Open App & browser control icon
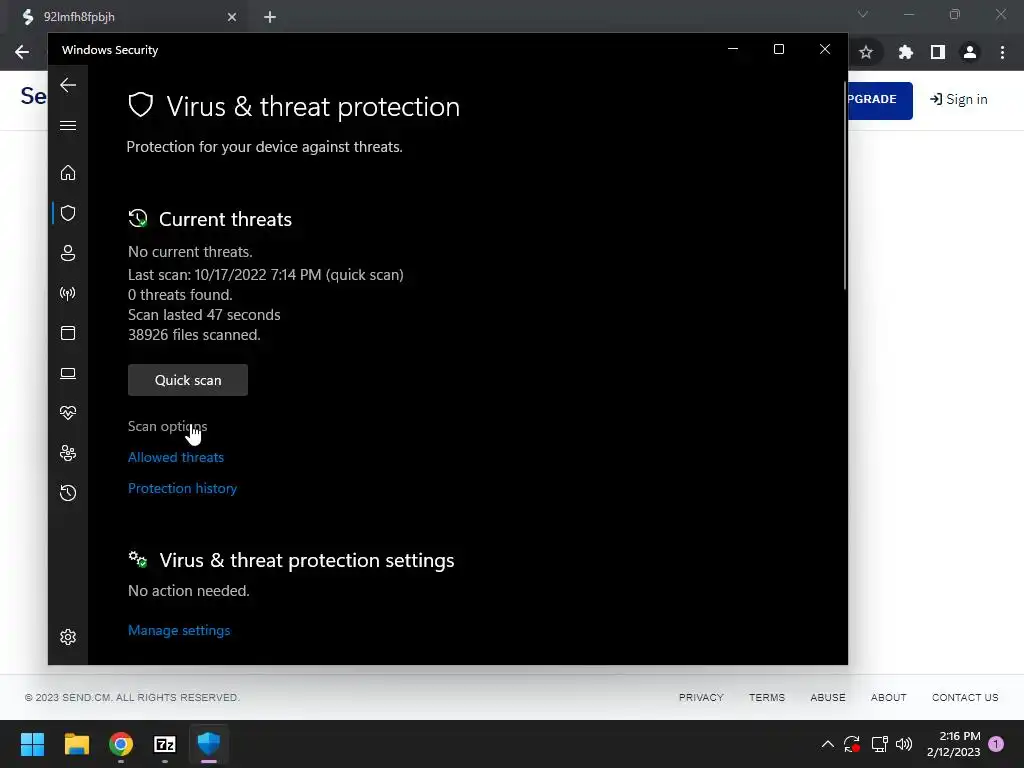The height and width of the screenshot is (768, 1024). (68, 333)
